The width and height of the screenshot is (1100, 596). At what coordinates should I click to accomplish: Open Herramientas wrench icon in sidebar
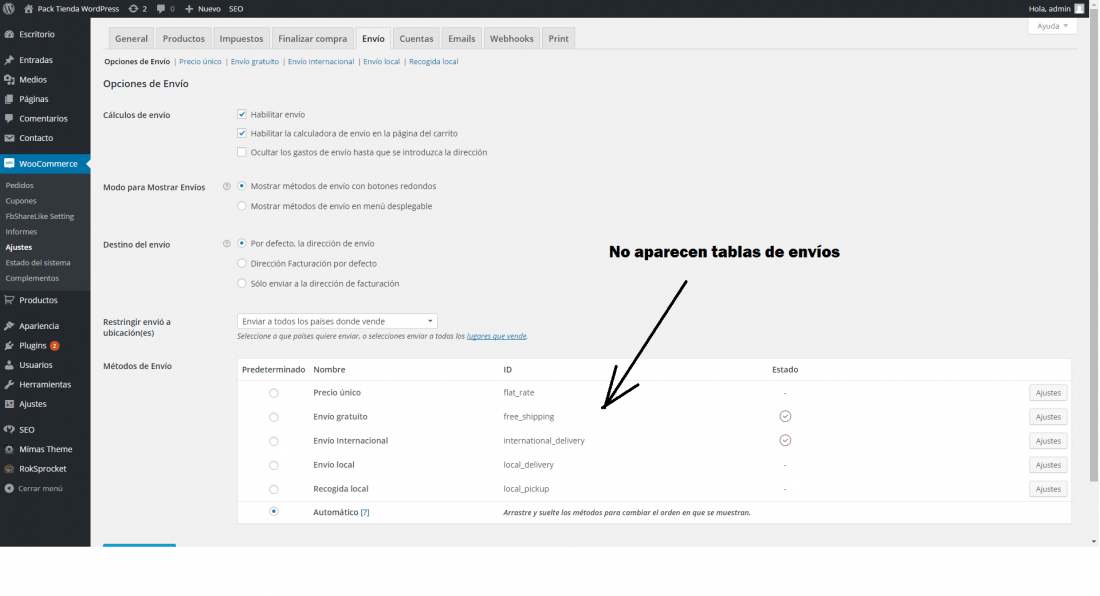click(9, 384)
